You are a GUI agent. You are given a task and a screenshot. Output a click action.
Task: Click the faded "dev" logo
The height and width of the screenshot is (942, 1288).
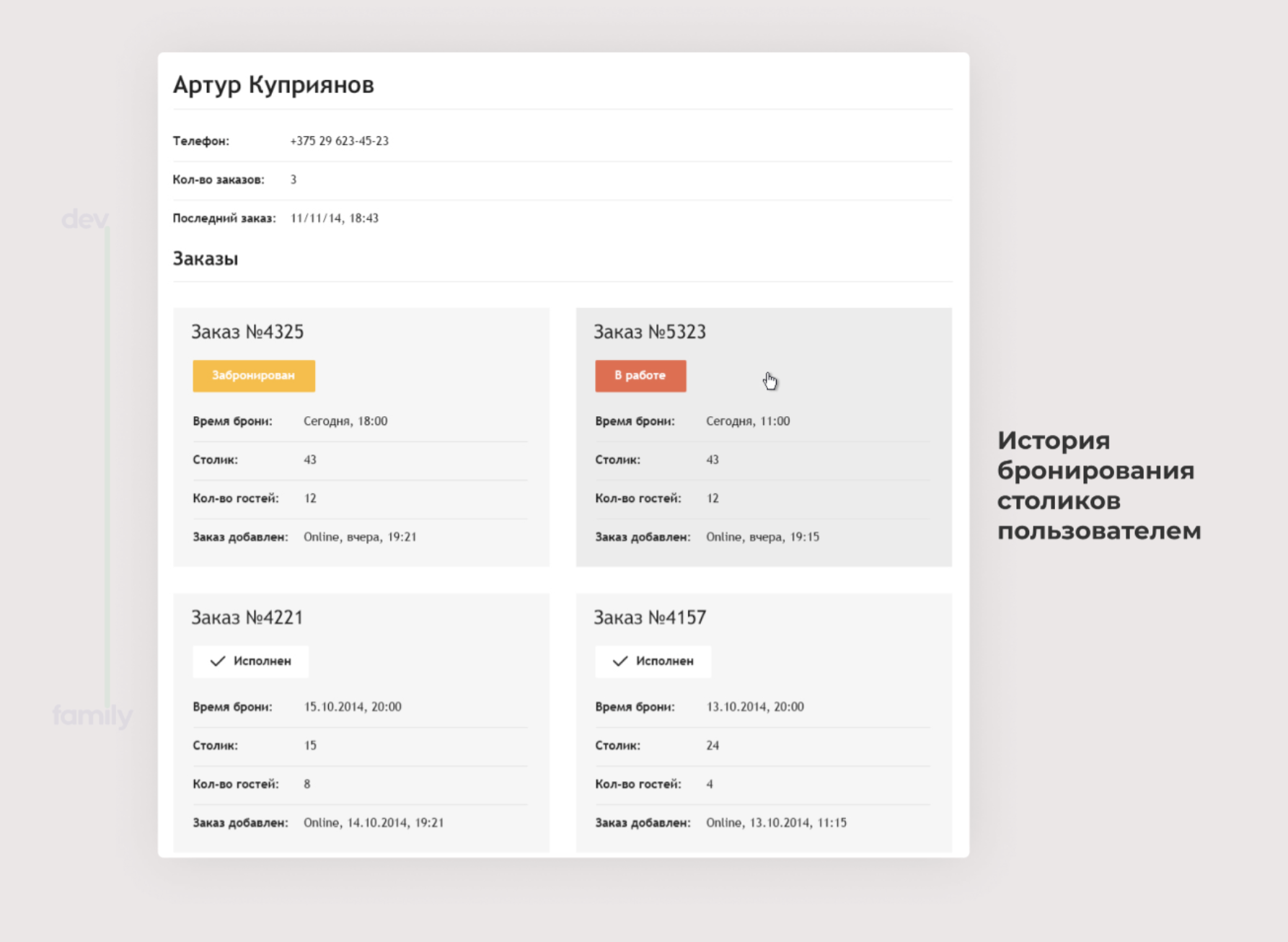tap(84, 219)
